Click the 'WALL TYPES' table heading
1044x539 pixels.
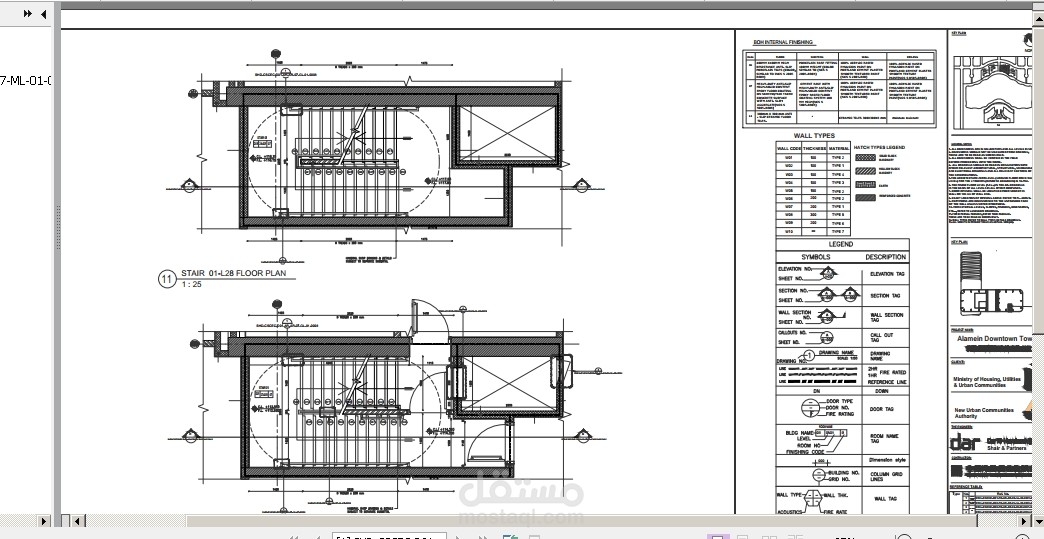pyautogui.click(x=814, y=136)
